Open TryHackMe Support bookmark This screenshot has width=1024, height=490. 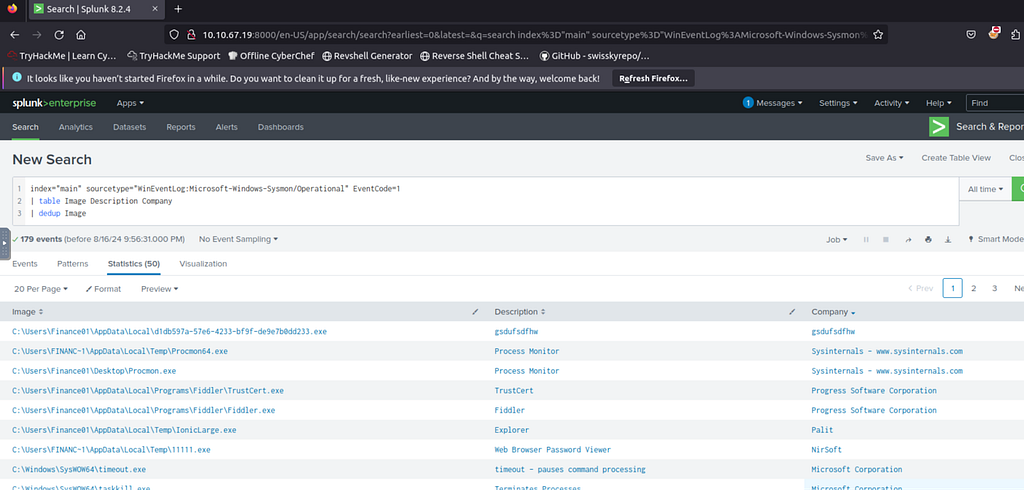(x=174, y=56)
